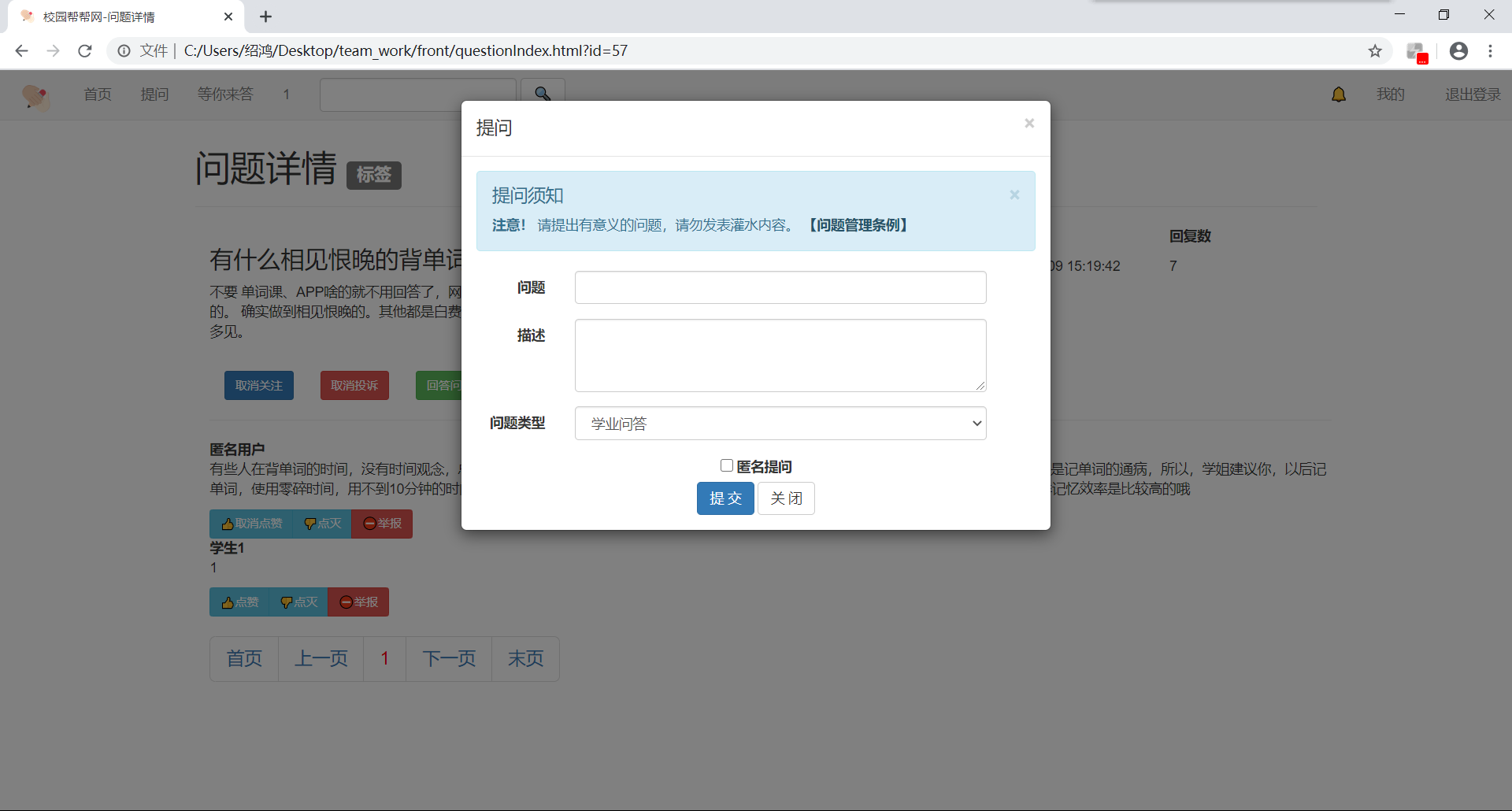Click the number 1 in the navbar

pyautogui.click(x=287, y=94)
